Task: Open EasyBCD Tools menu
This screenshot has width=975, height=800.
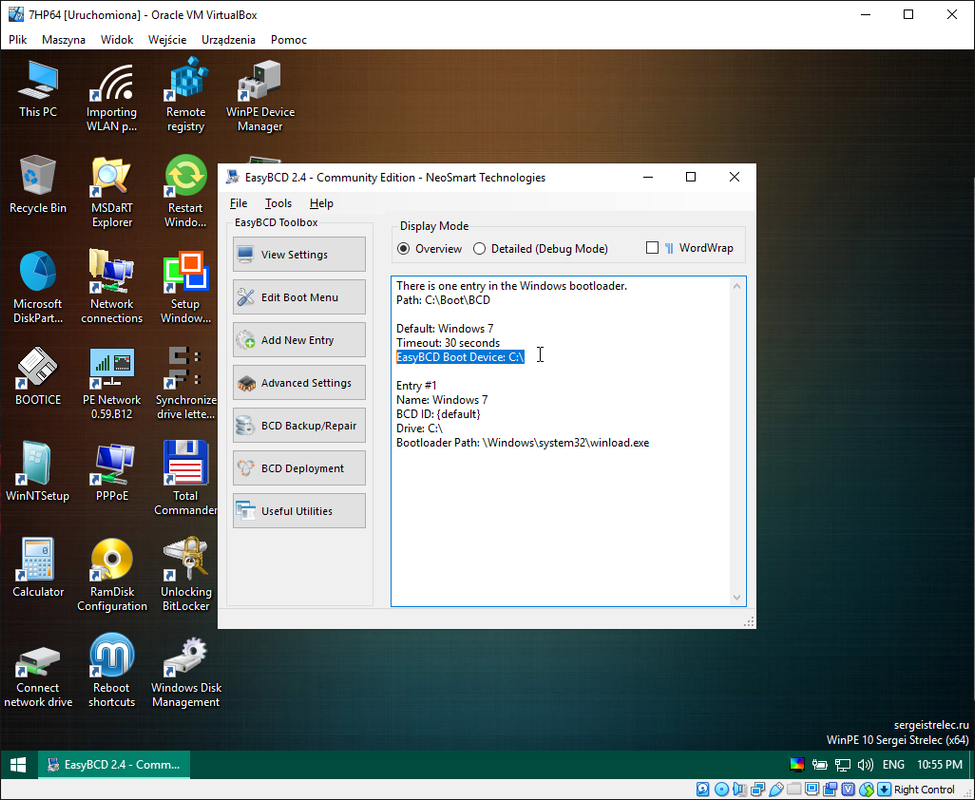Action: pos(278,203)
